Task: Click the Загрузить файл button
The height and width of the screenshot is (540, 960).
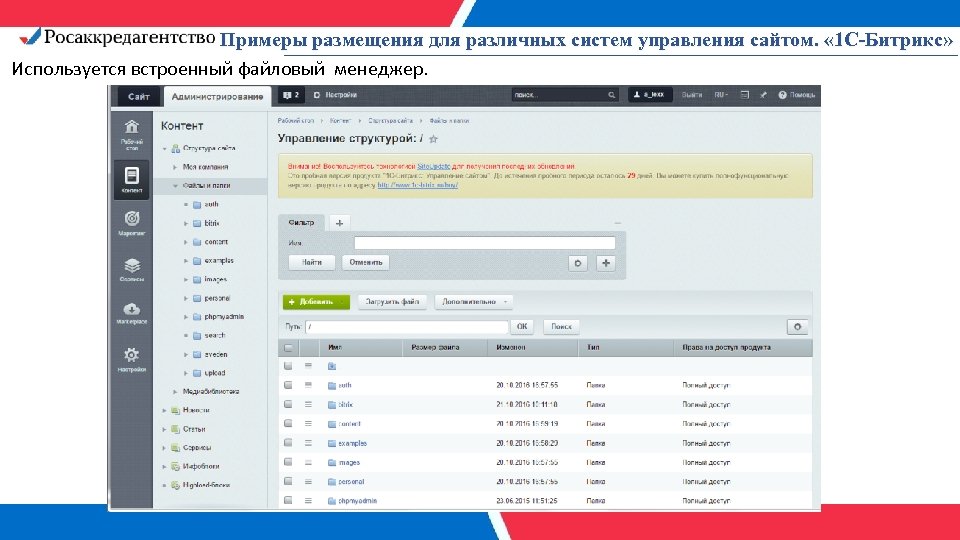Action: [x=392, y=302]
